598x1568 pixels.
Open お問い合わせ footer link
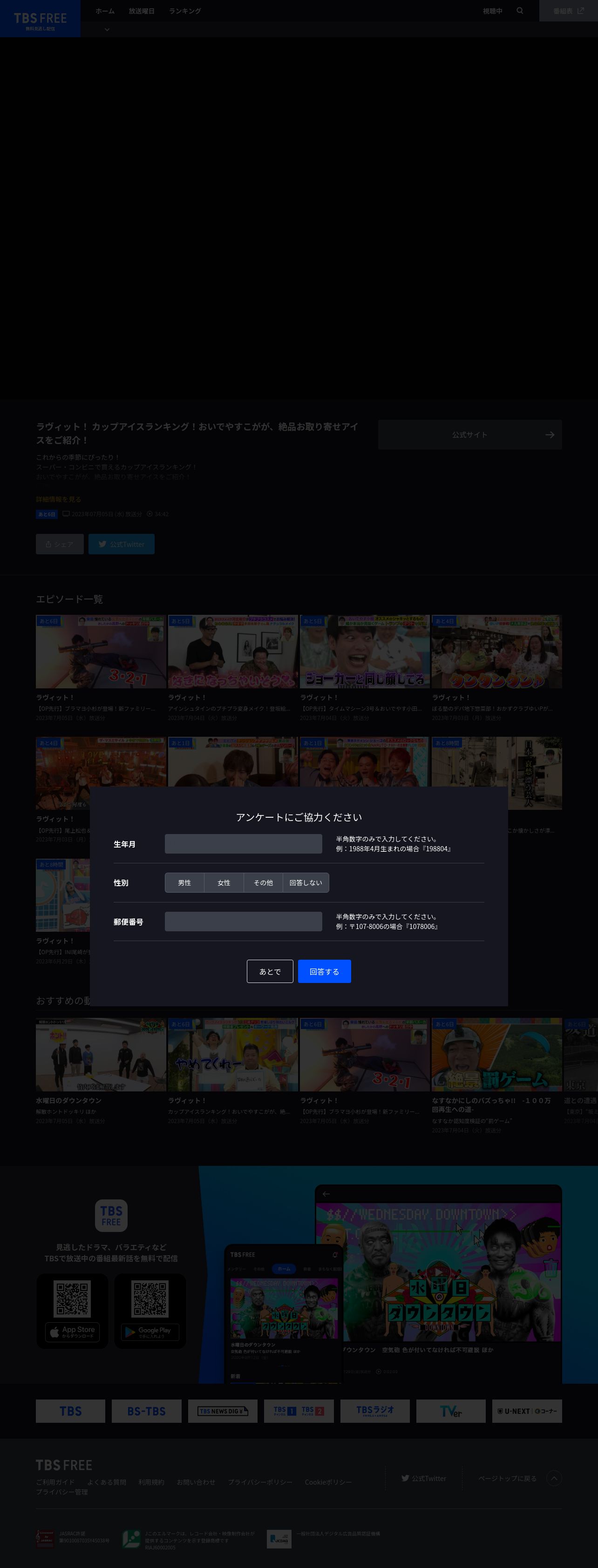pos(196,1482)
